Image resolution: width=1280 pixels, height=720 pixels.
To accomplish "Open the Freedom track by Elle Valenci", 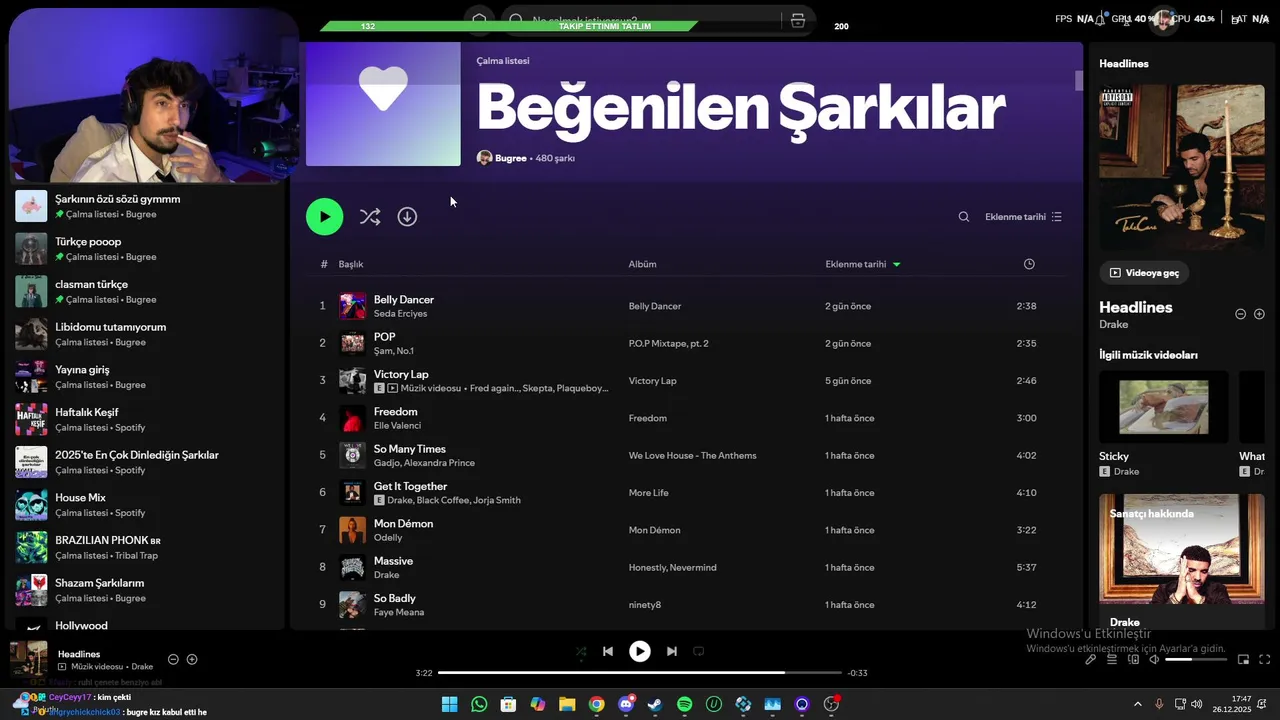I will click(396, 412).
